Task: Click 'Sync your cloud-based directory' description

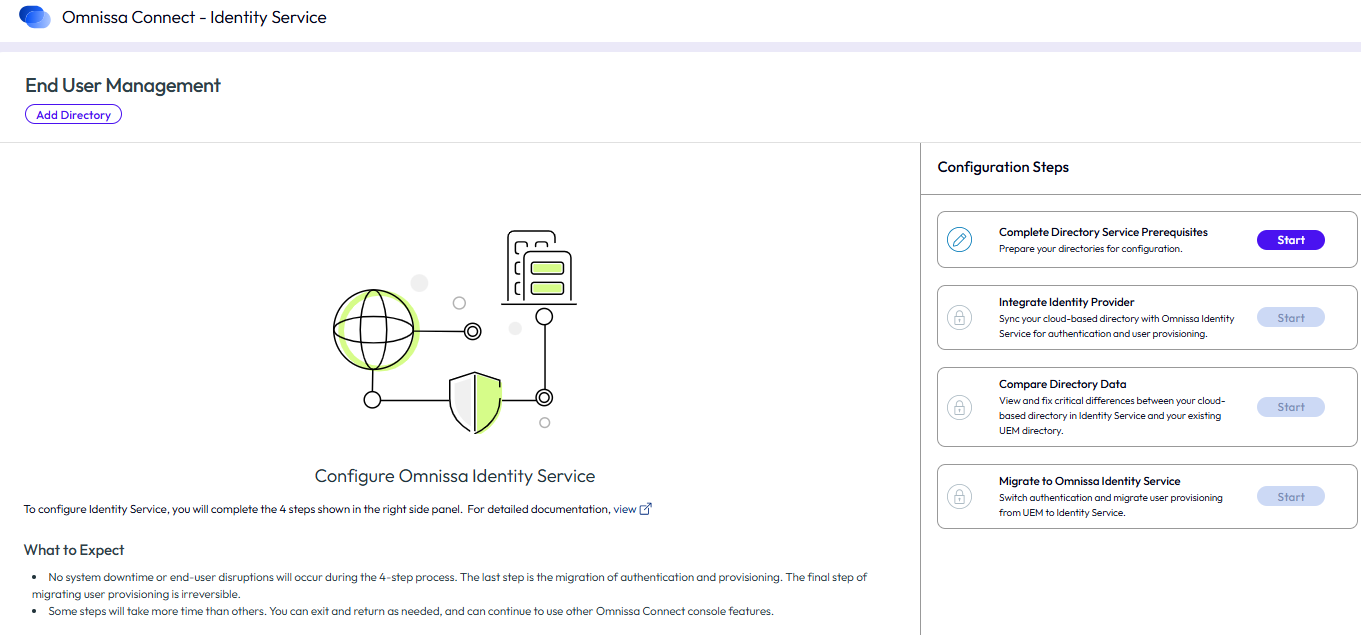Action: tap(1116, 326)
